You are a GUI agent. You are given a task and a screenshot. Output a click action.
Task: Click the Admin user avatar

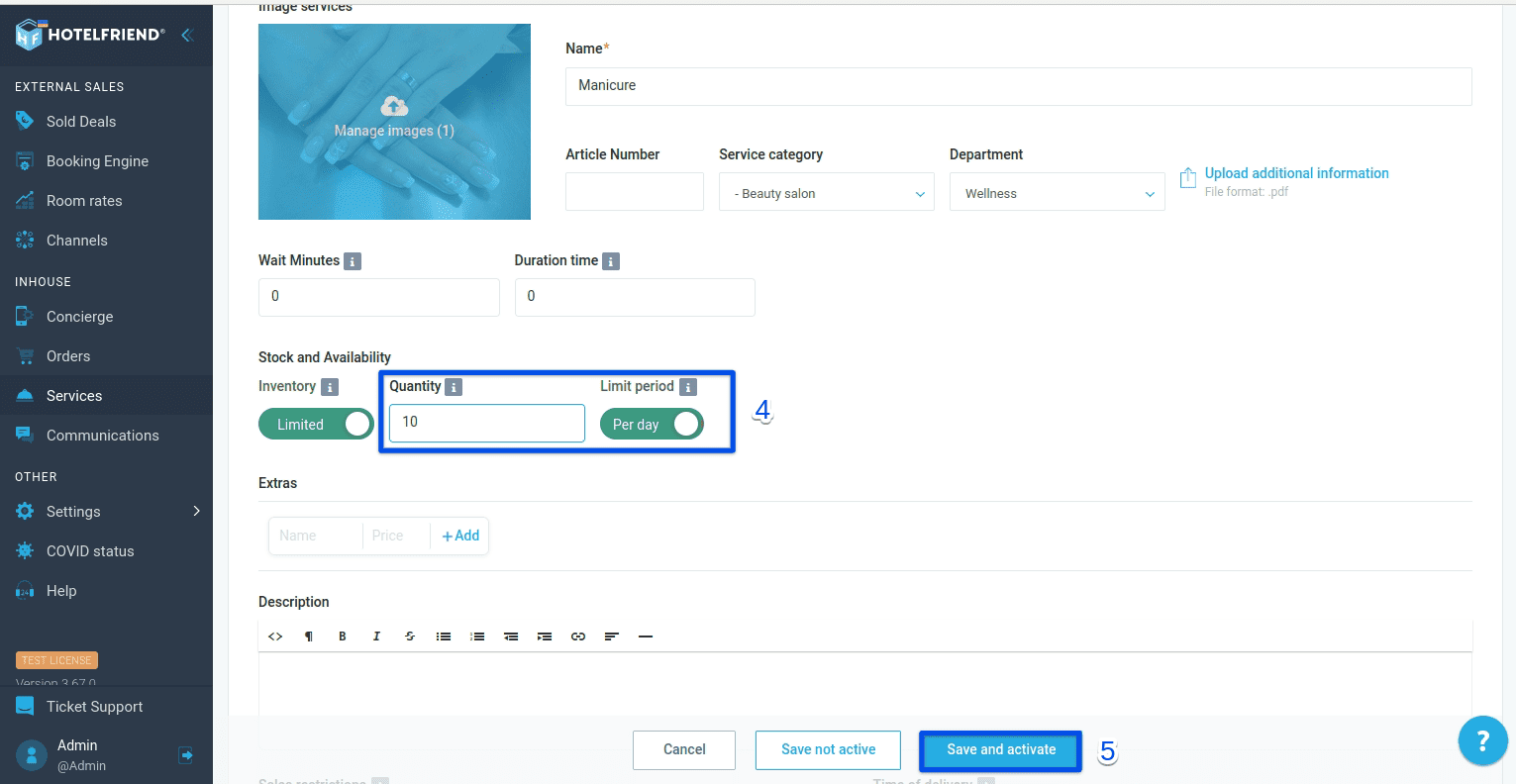pos(32,755)
